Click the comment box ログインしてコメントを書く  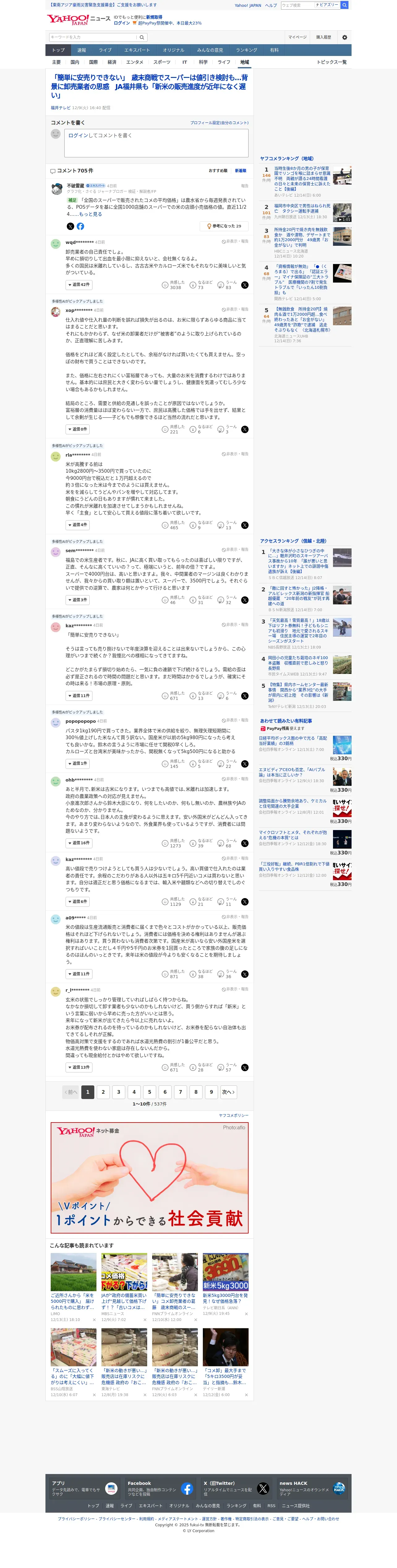tap(156, 143)
